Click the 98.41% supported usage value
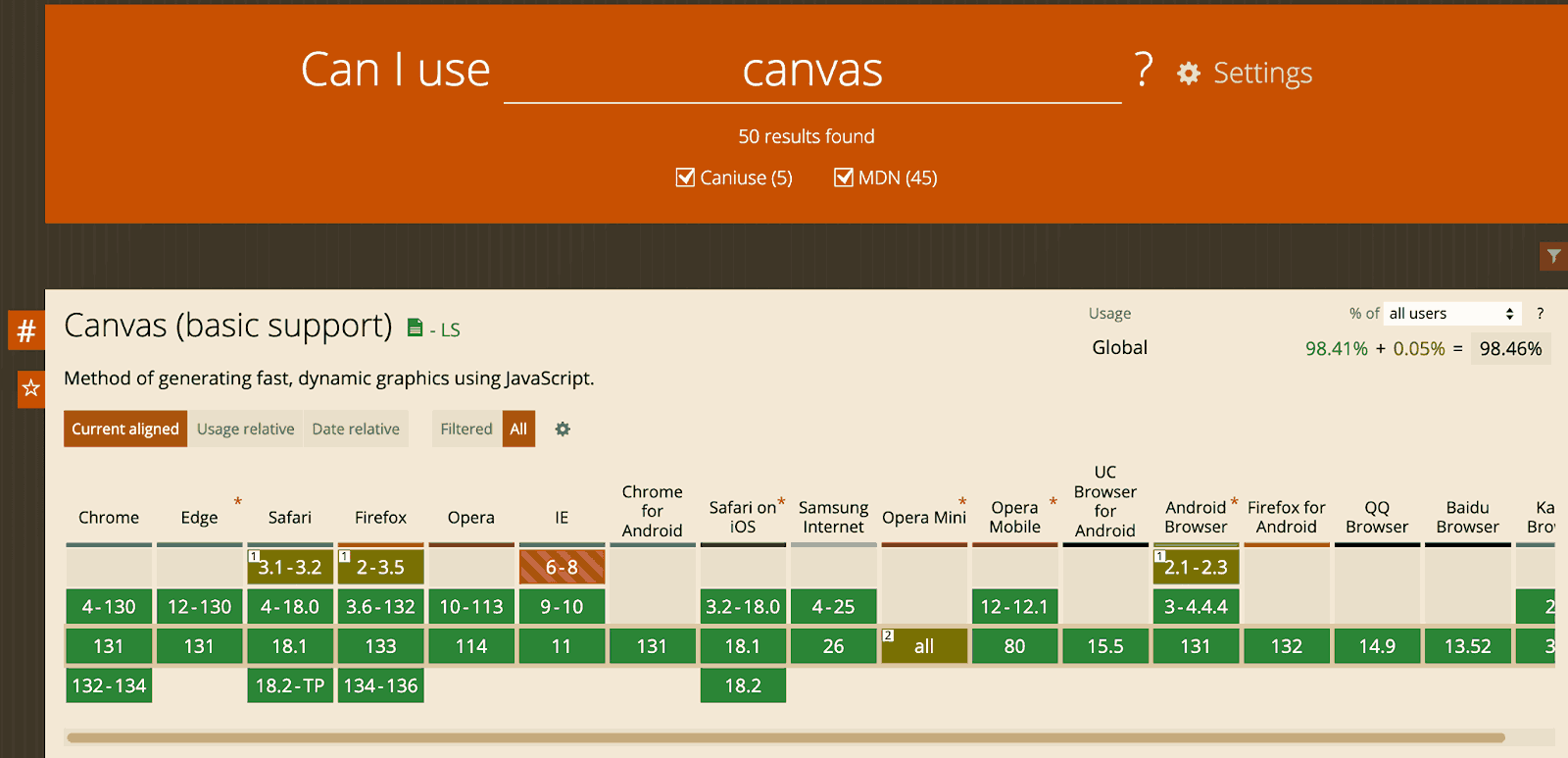 point(1337,348)
